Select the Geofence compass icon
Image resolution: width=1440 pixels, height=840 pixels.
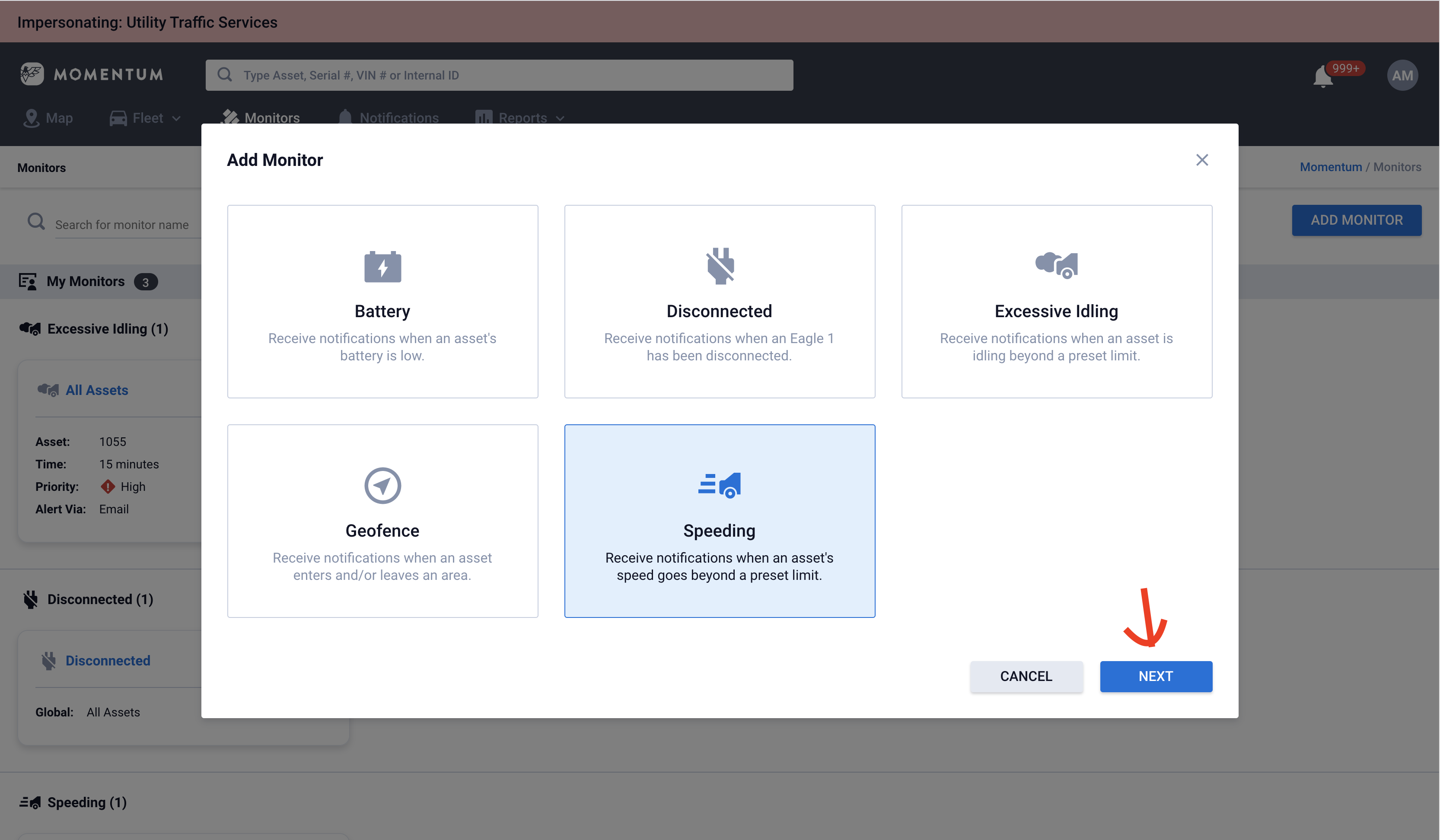[x=382, y=486]
